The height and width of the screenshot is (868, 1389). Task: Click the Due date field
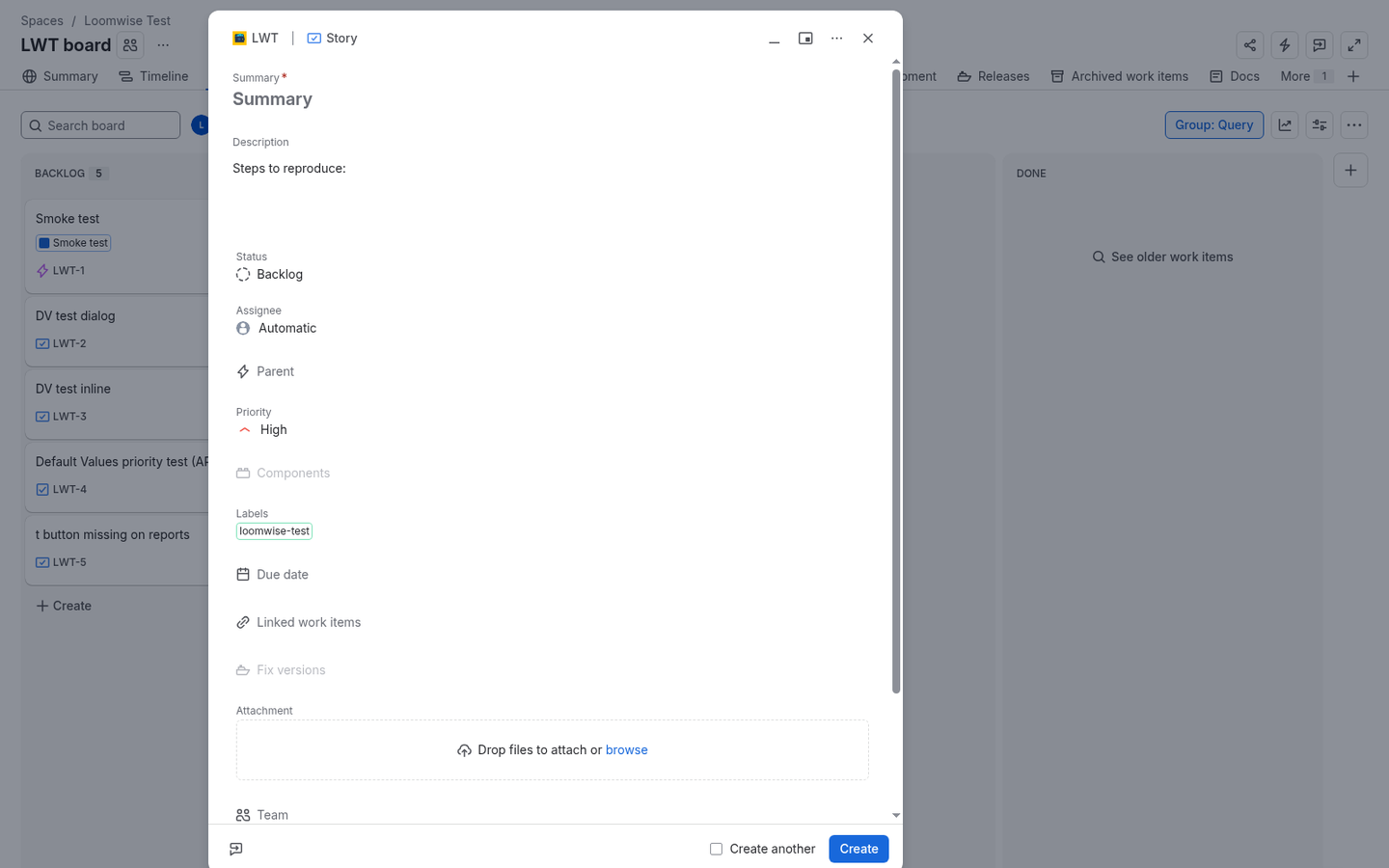click(x=272, y=574)
